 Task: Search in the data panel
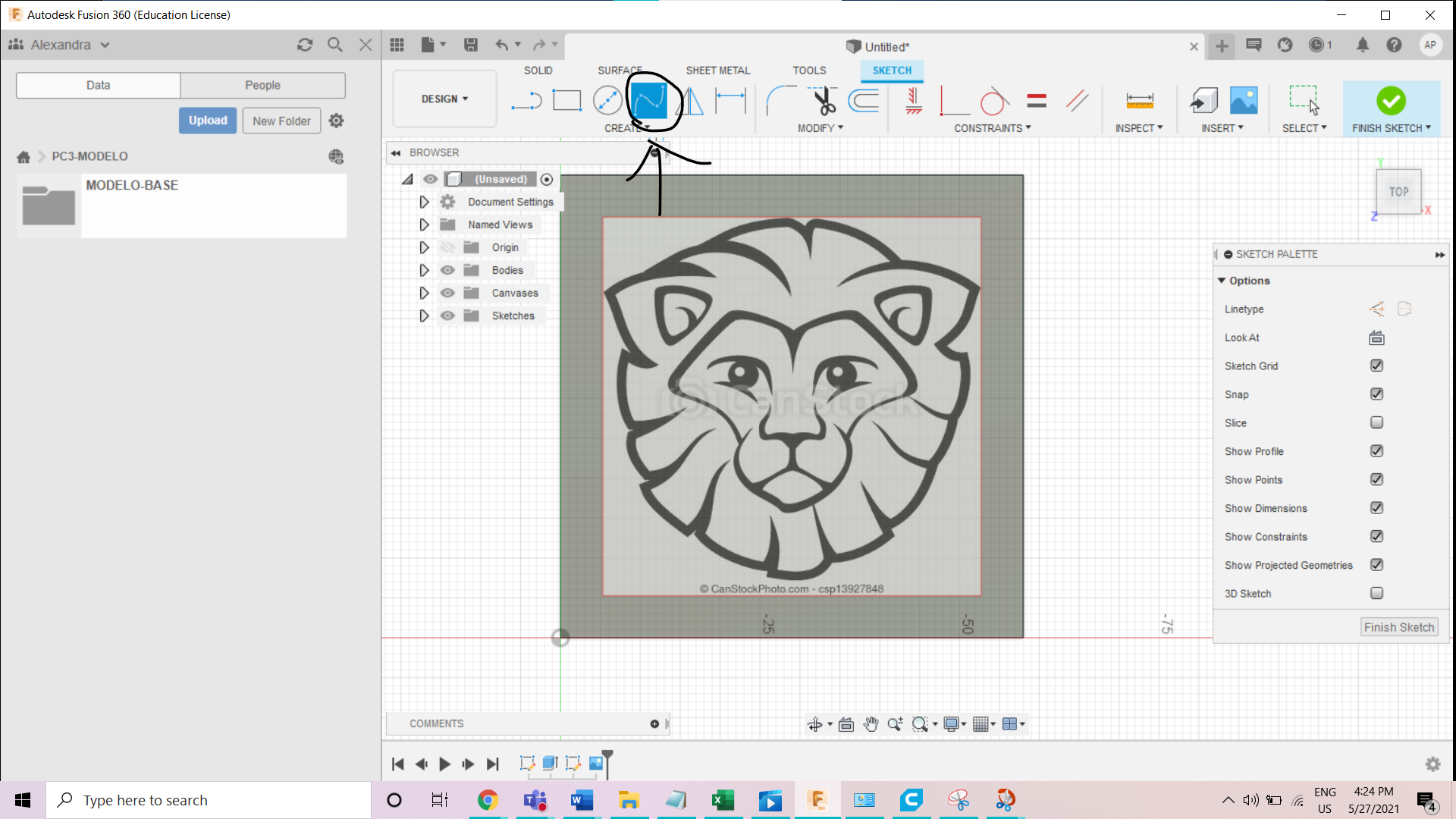coord(334,45)
